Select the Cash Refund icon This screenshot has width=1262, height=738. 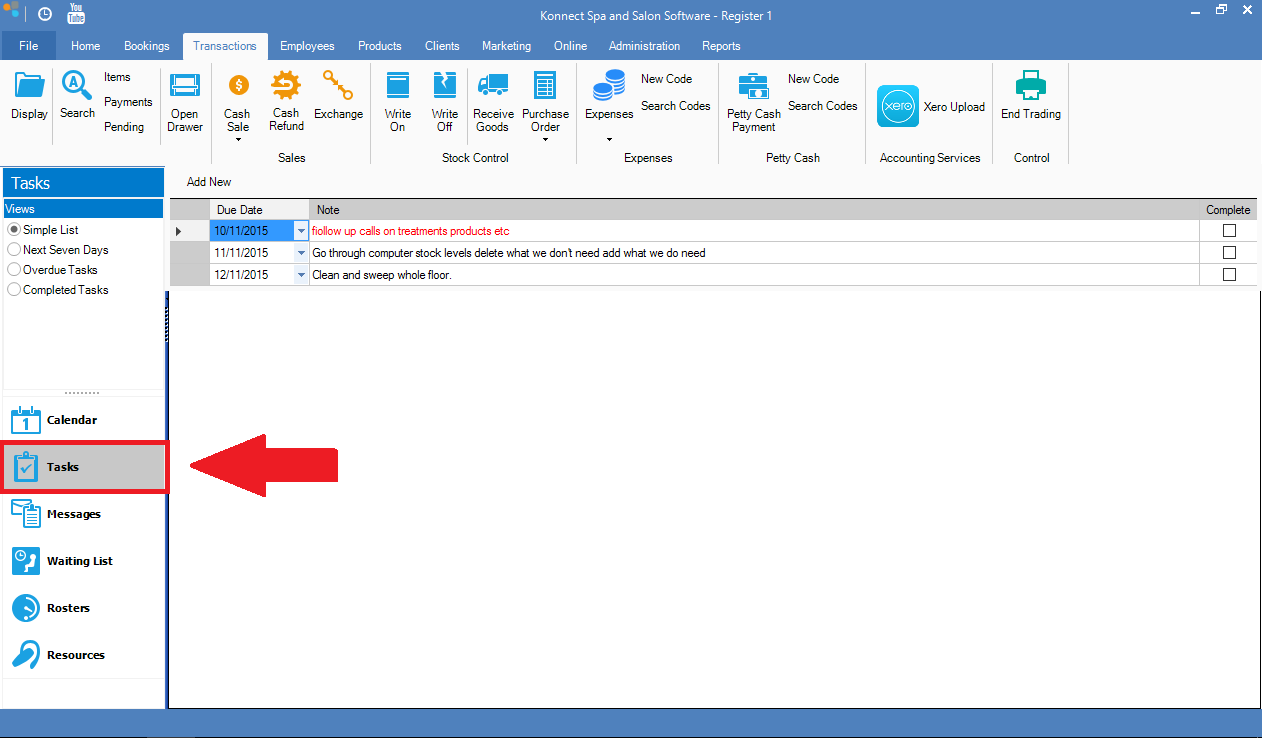(286, 86)
